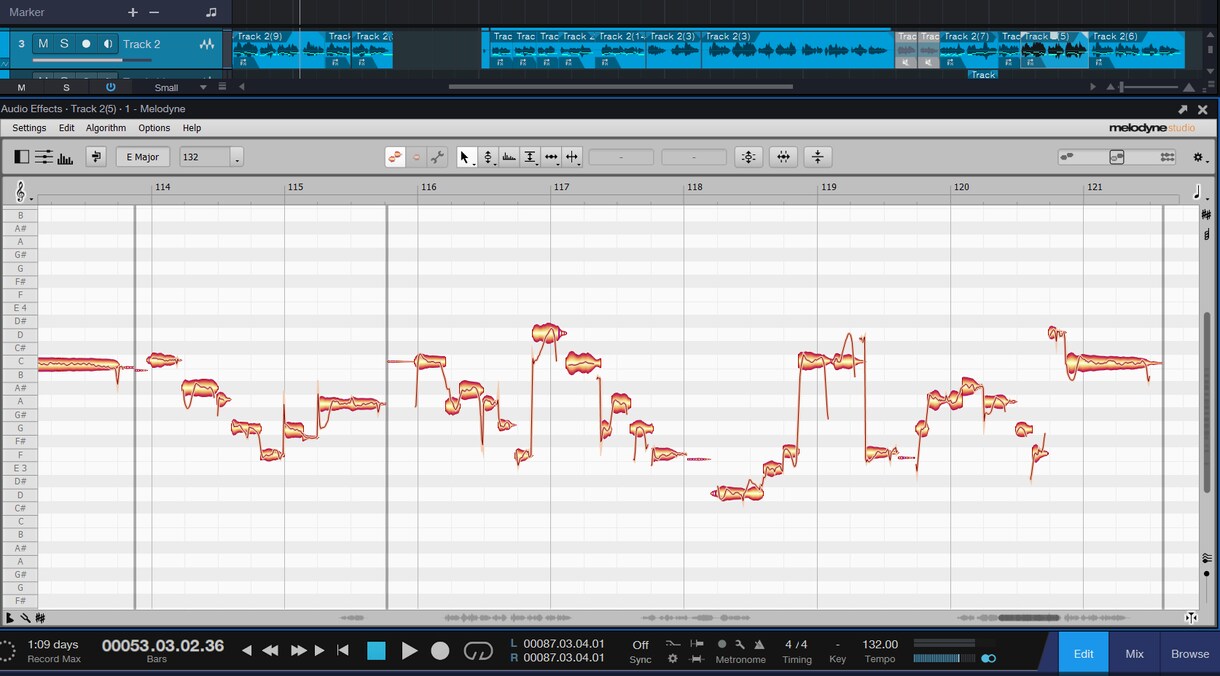Toggle input monitoring on Track 2
The width and height of the screenshot is (1220, 676).
(107, 44)
